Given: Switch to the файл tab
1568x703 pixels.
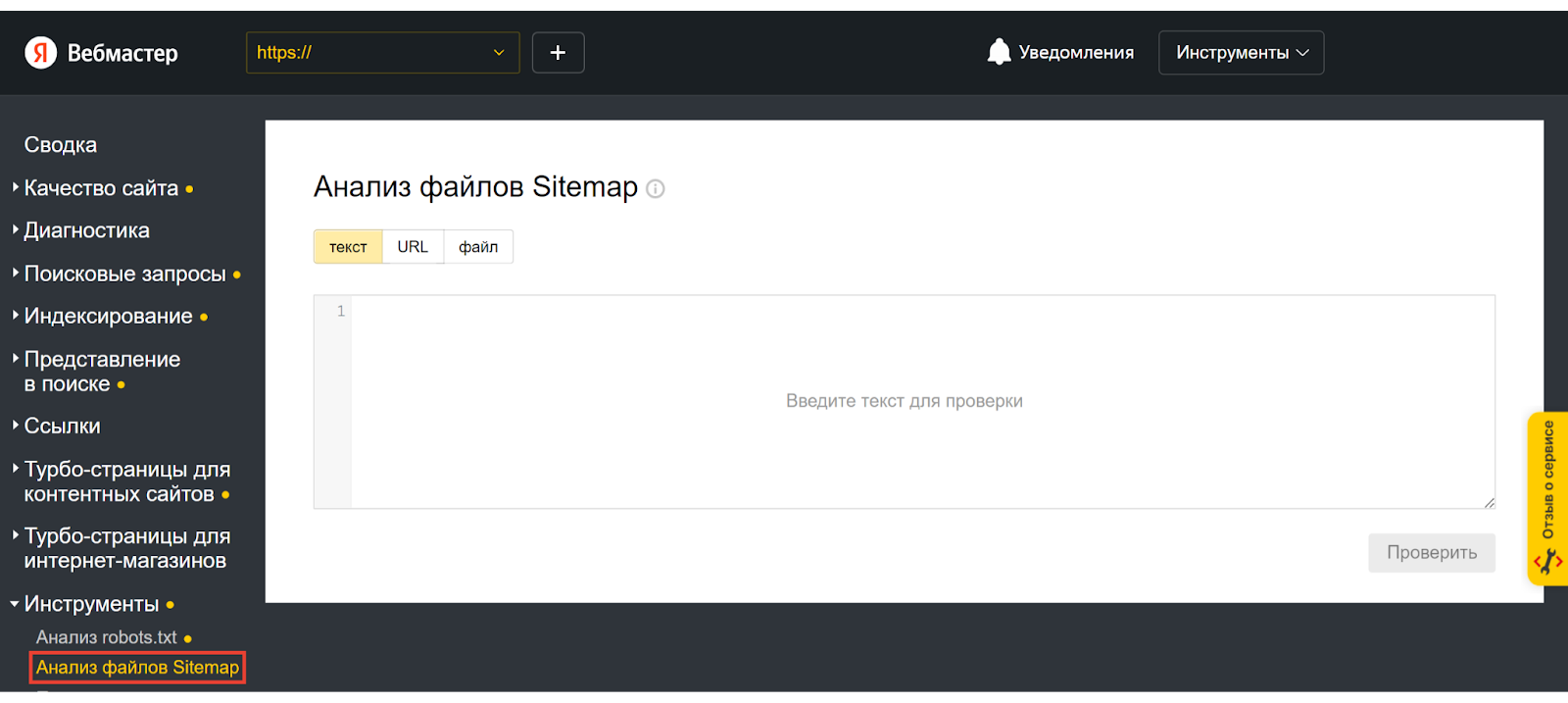Looking at the screenshot, I should click(x=478, y=247).
